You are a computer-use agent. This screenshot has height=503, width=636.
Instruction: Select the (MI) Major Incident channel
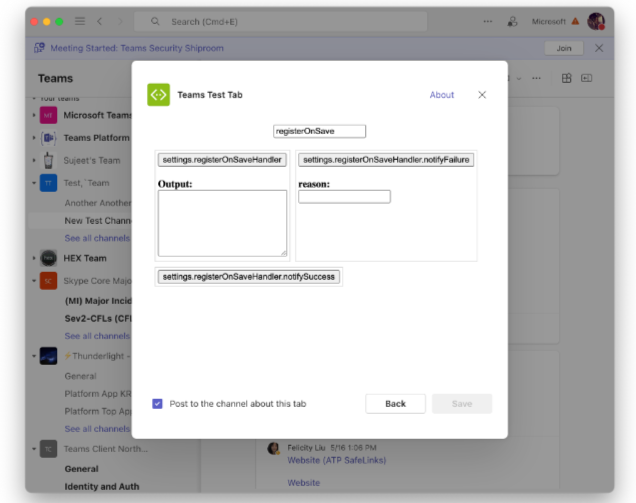(x=98, y=301)
